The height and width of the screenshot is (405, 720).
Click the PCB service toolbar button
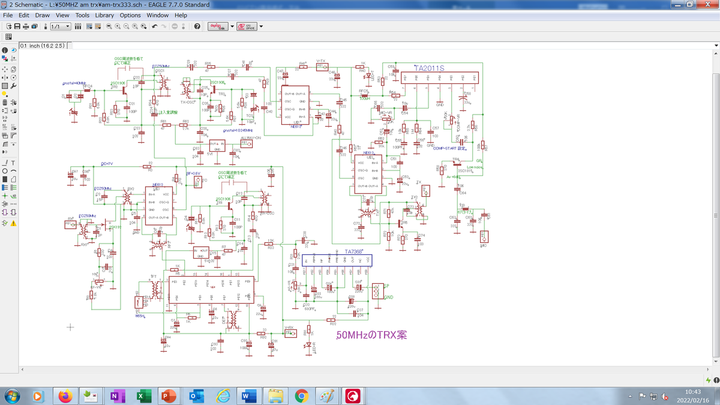click(249, 26)
